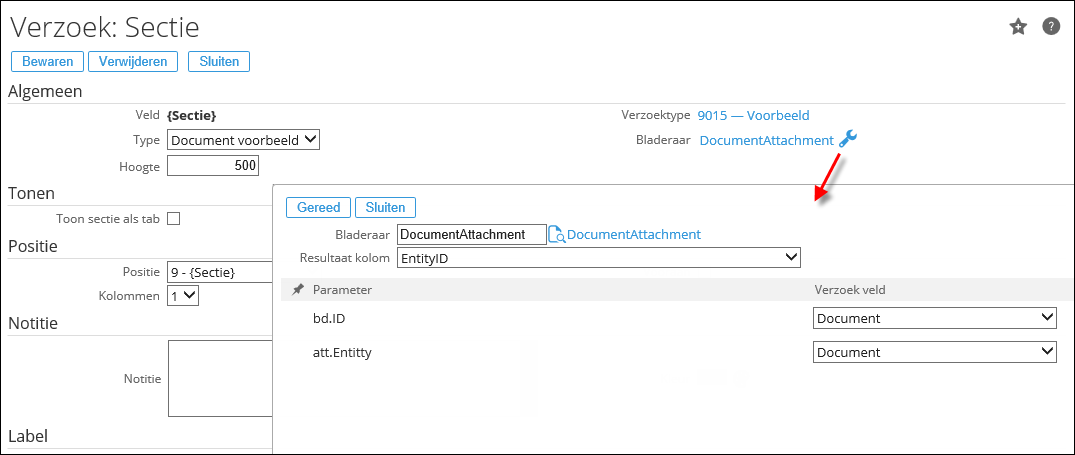The width and height of the screenshot is (1075, 455).
Task: Open the bd.ID Verzoek veld dropdown
Action: [934, 318]
